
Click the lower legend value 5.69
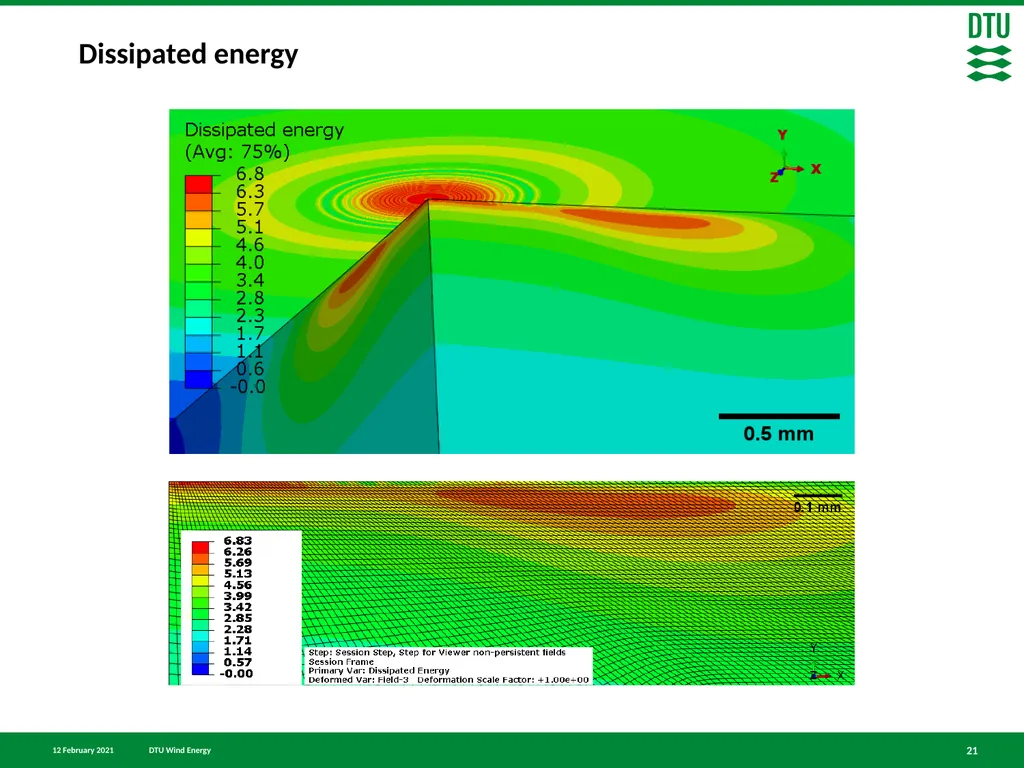238,563
